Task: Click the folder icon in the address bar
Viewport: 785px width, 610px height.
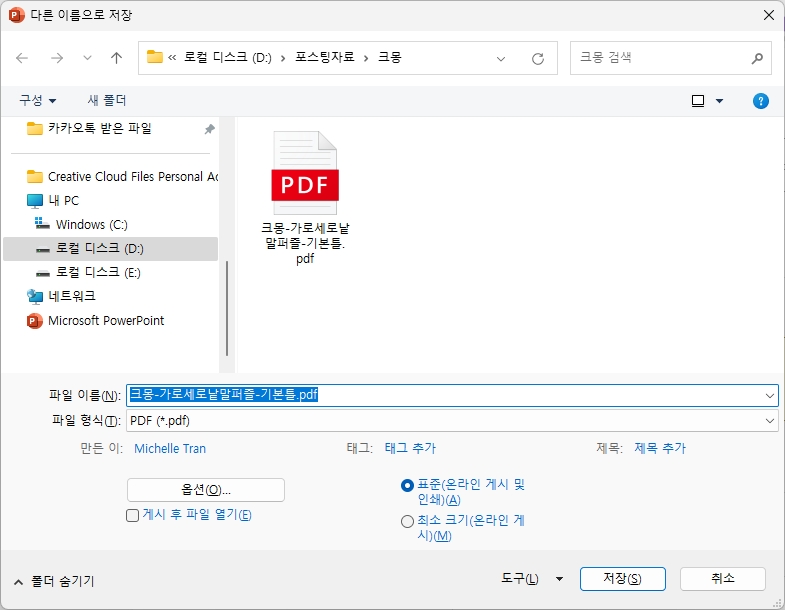Action: point(155,57)
